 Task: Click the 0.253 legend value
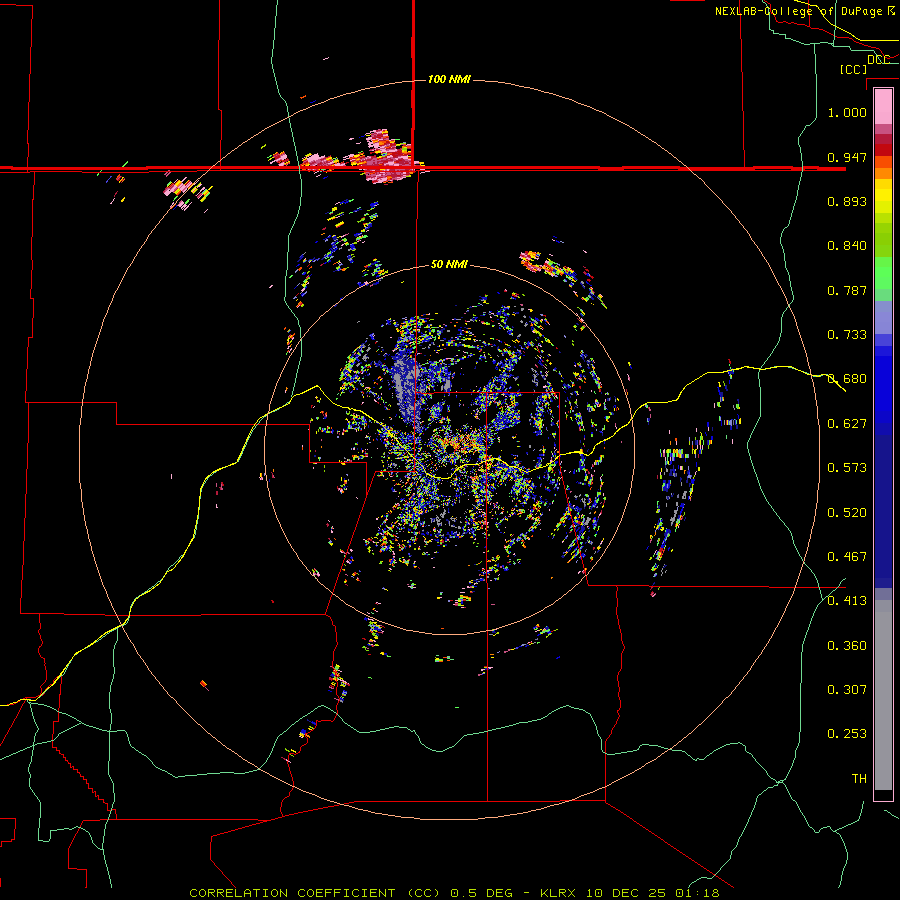point(847,734)
